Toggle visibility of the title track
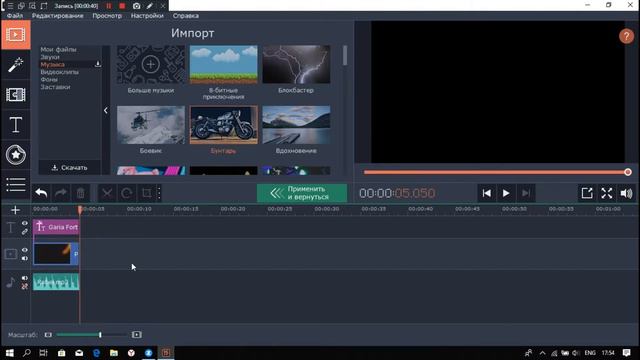The height and width of the screenshot is (360, 640). 25,223
